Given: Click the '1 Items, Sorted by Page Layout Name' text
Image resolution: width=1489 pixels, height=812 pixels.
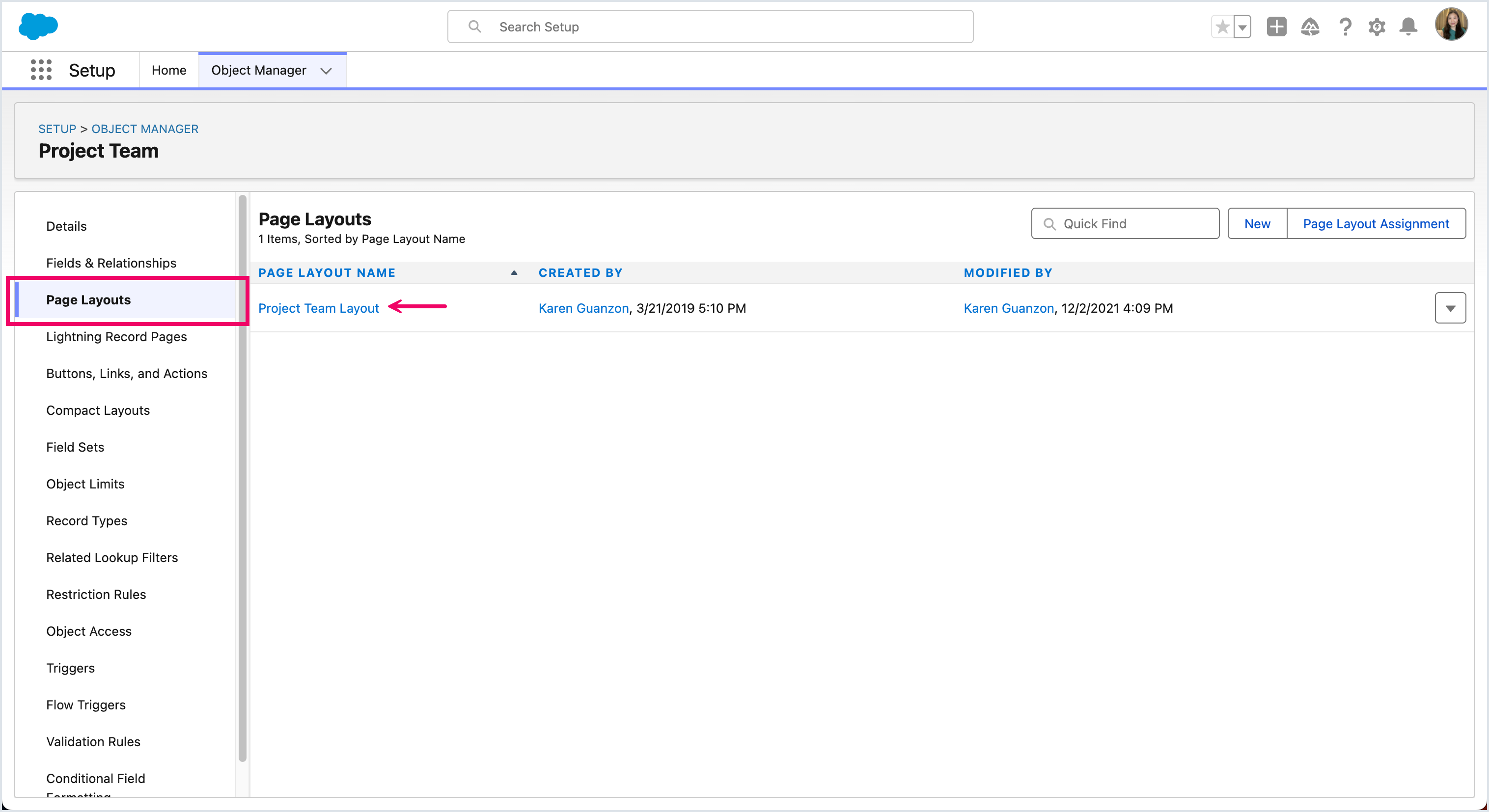Looking at the screenshot, I should tap(361, 239).
